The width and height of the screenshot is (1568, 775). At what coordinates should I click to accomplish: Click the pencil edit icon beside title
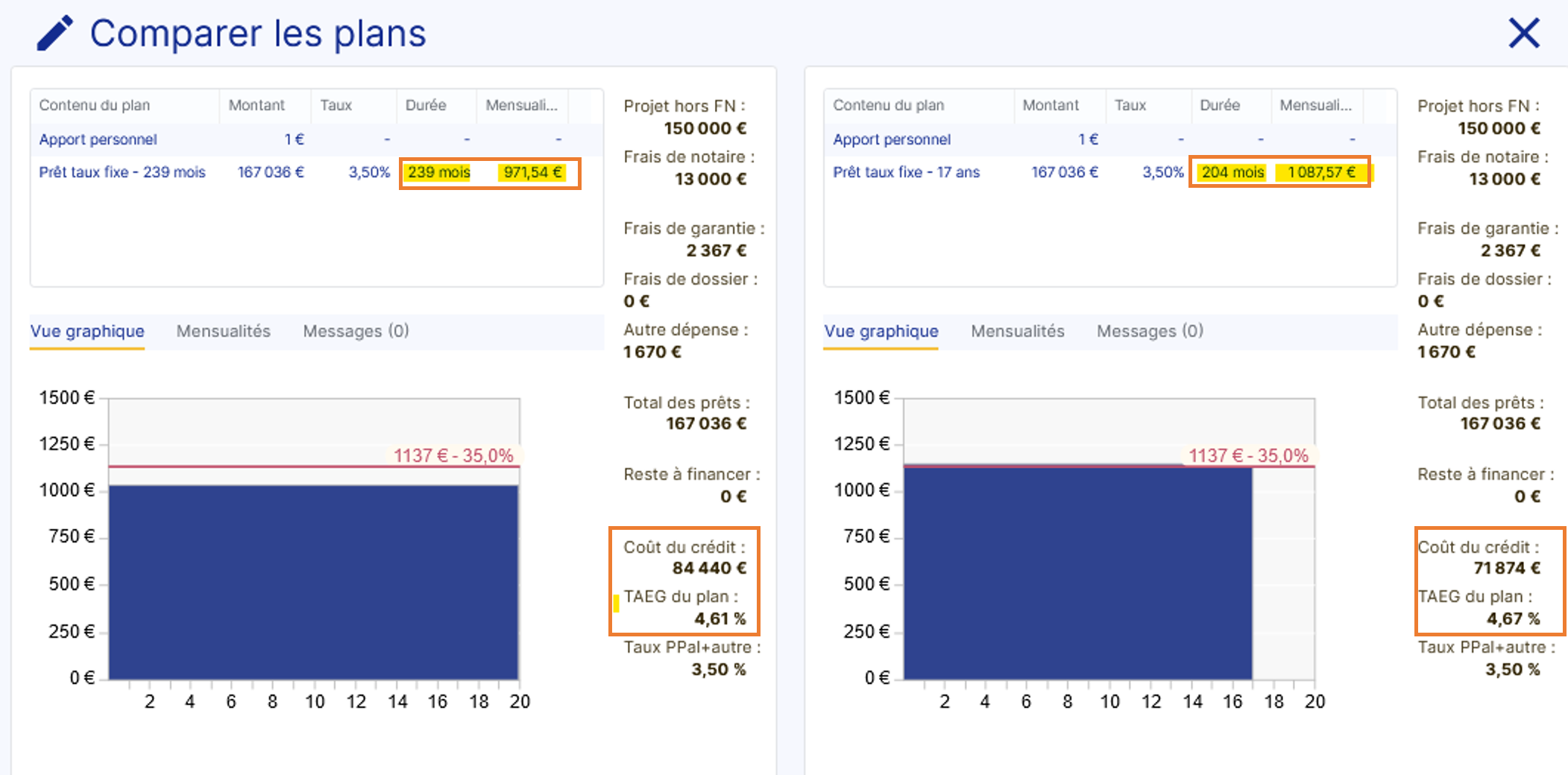(55, 34)
